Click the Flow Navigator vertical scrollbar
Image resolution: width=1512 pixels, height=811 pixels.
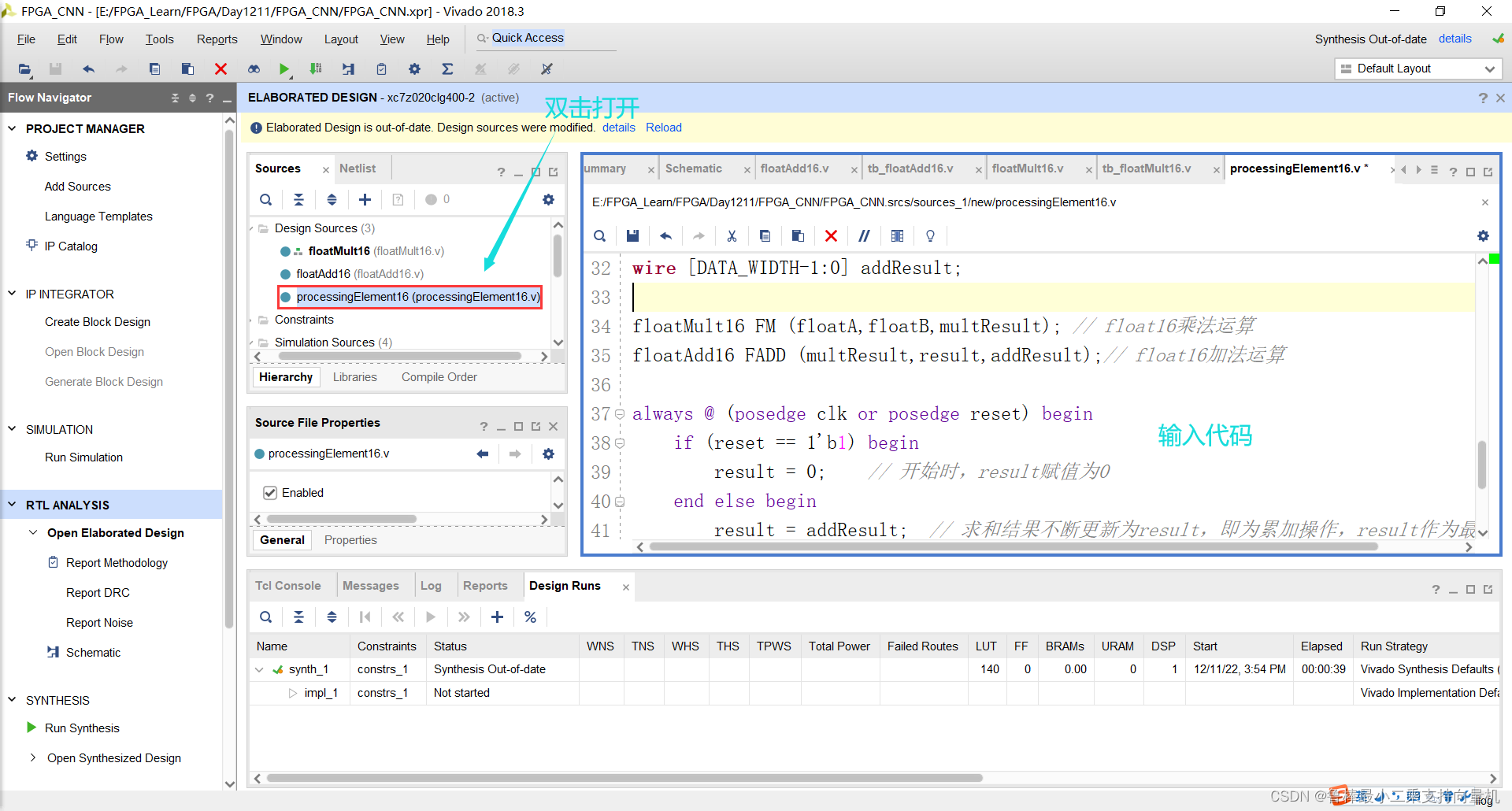pos(229,378)
